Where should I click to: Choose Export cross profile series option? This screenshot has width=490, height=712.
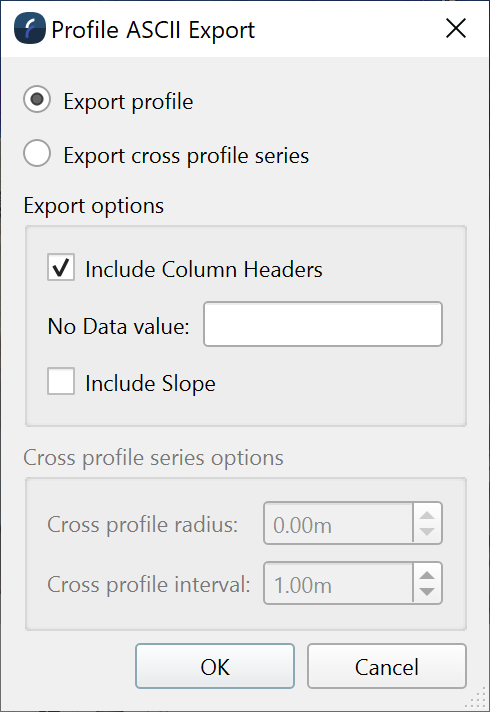[x=37, y=153]
